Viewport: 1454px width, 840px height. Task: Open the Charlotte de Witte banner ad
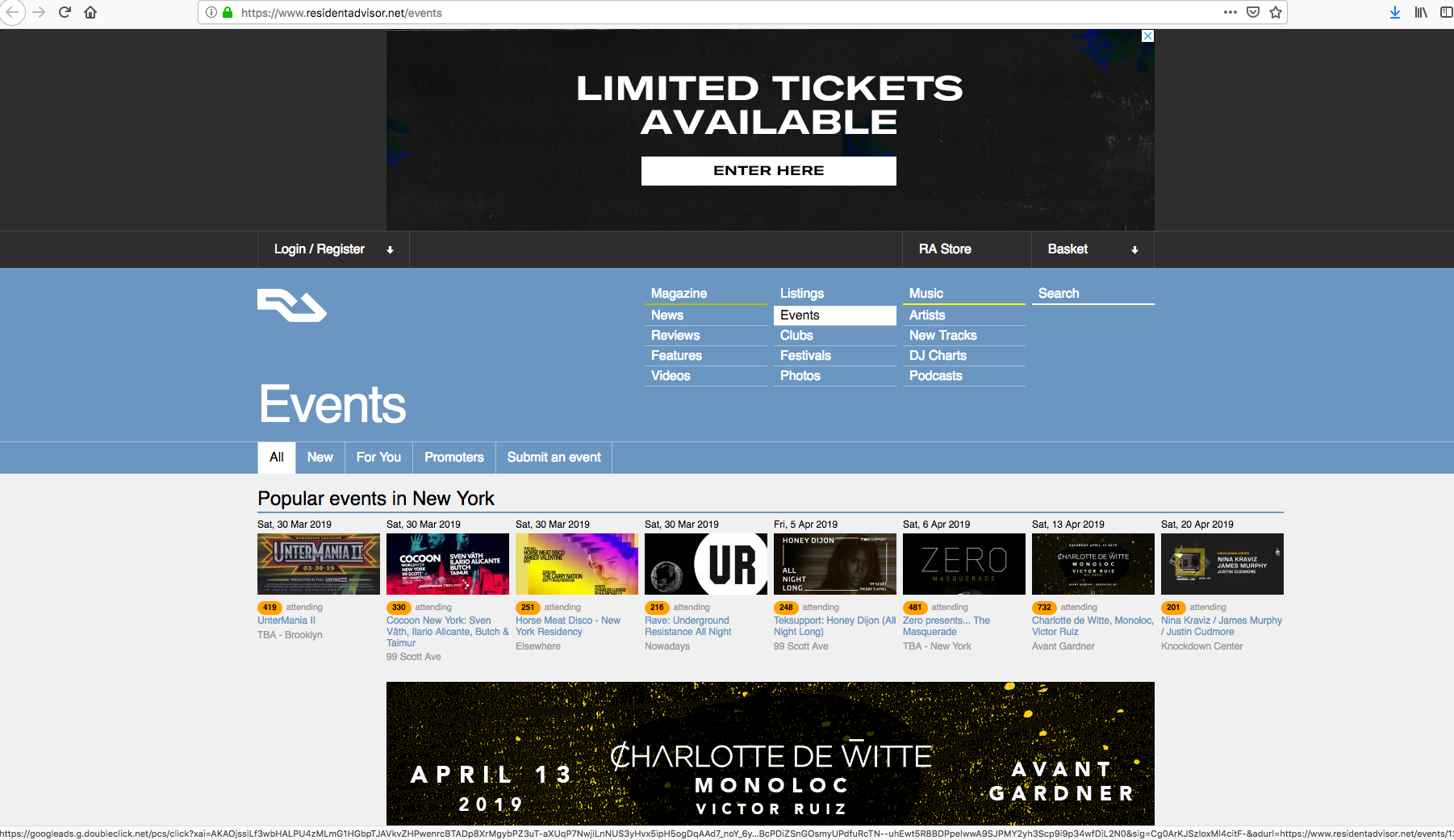tap(771, 754)
